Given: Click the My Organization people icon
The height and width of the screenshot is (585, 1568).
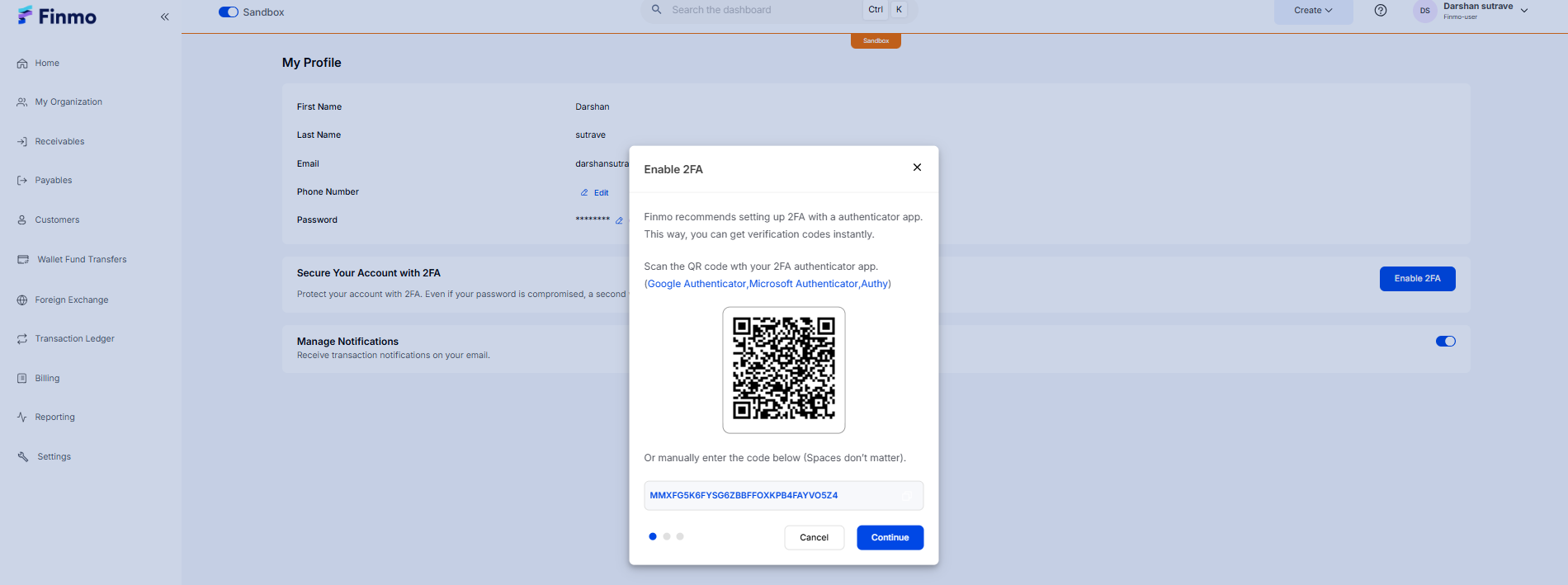Looking at the screenshot, I should tap(22, 102).
